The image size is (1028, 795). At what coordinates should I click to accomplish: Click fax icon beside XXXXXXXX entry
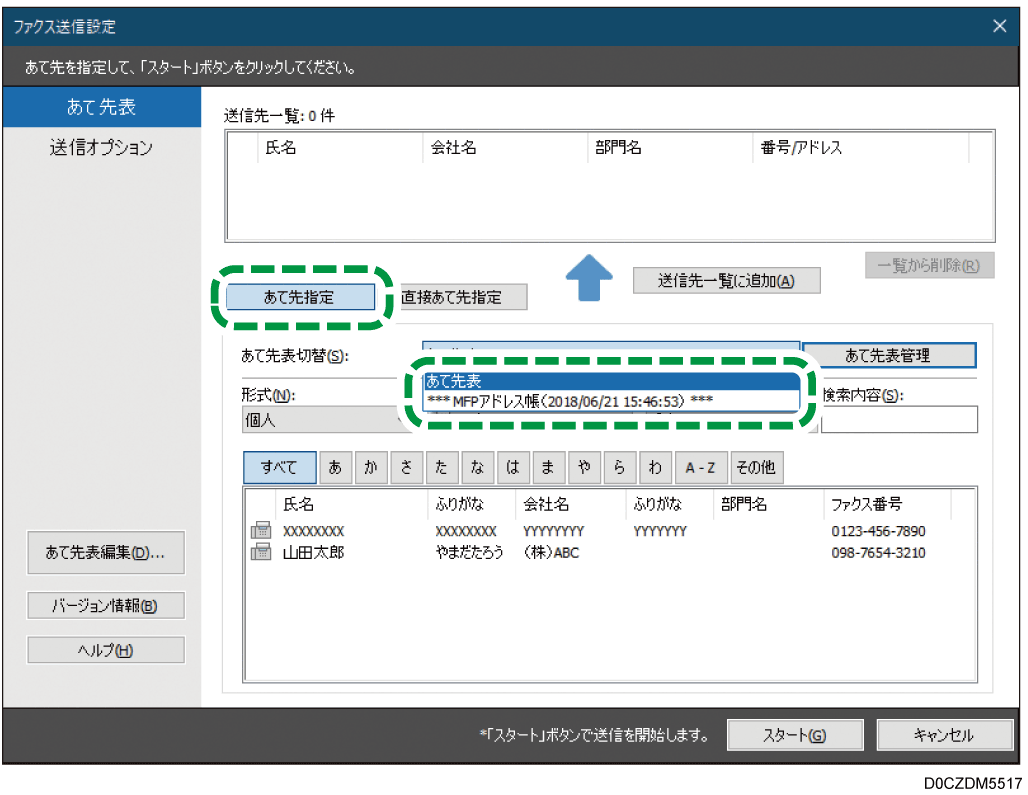(260, 531)
